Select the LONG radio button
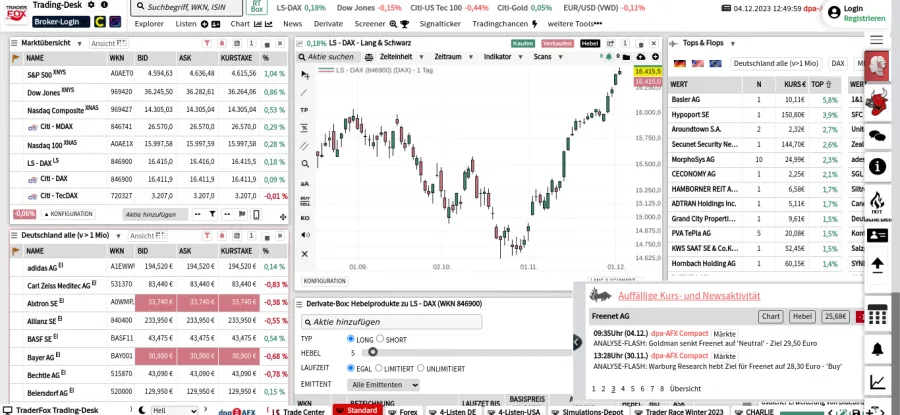This screenshot has height=415, width=900. [351, 339]
